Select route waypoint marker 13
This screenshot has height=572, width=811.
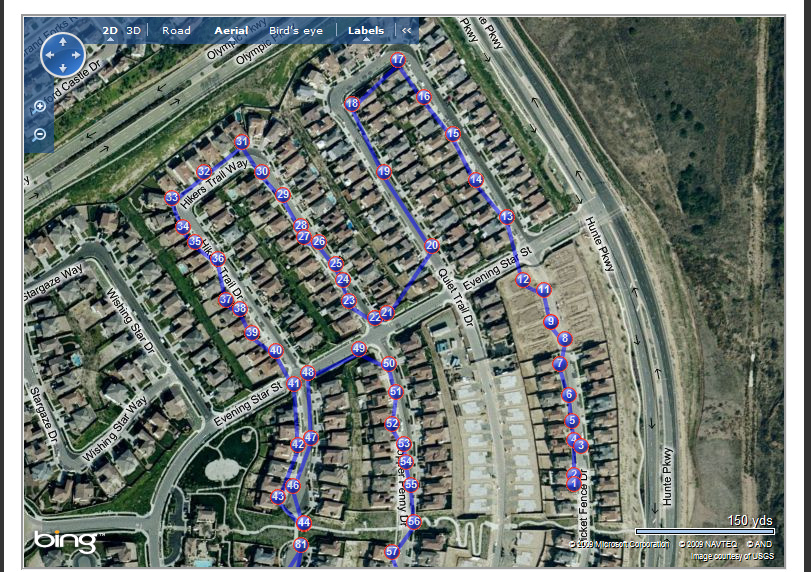pyautogui.click(x=507, y=217)
